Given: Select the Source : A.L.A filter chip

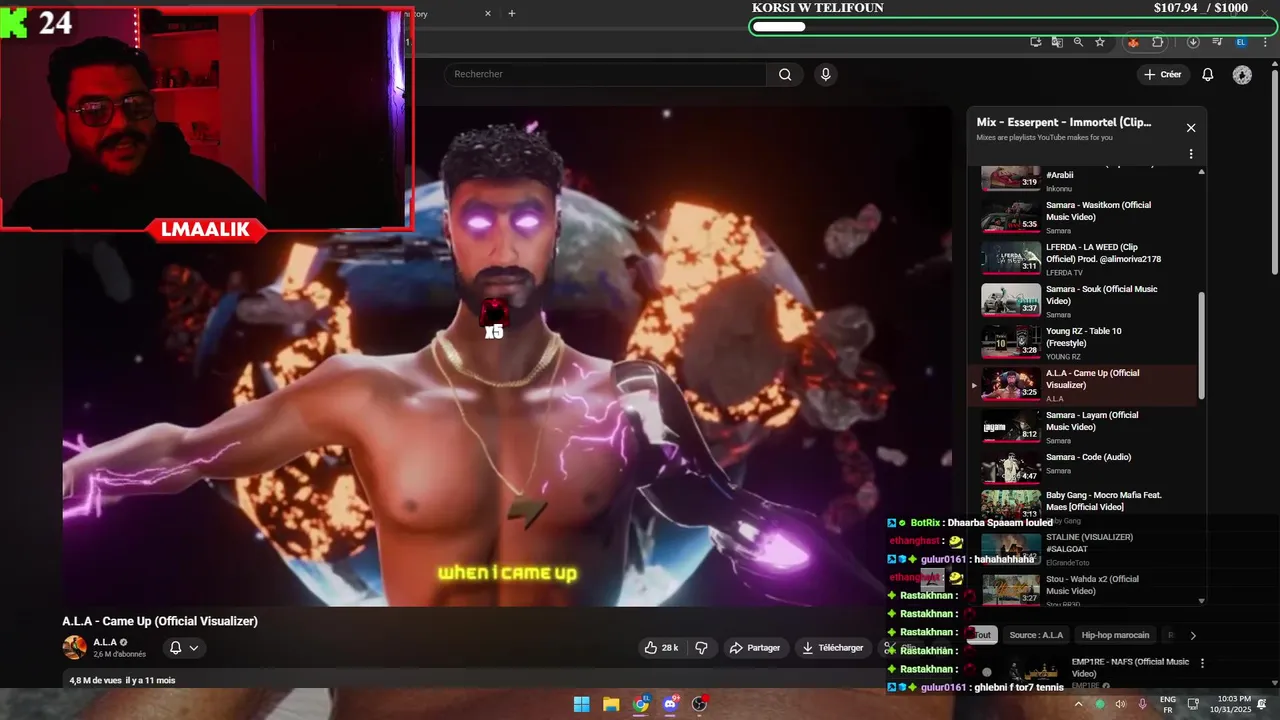Looking at the screenshot, I should pos(1036,635).
